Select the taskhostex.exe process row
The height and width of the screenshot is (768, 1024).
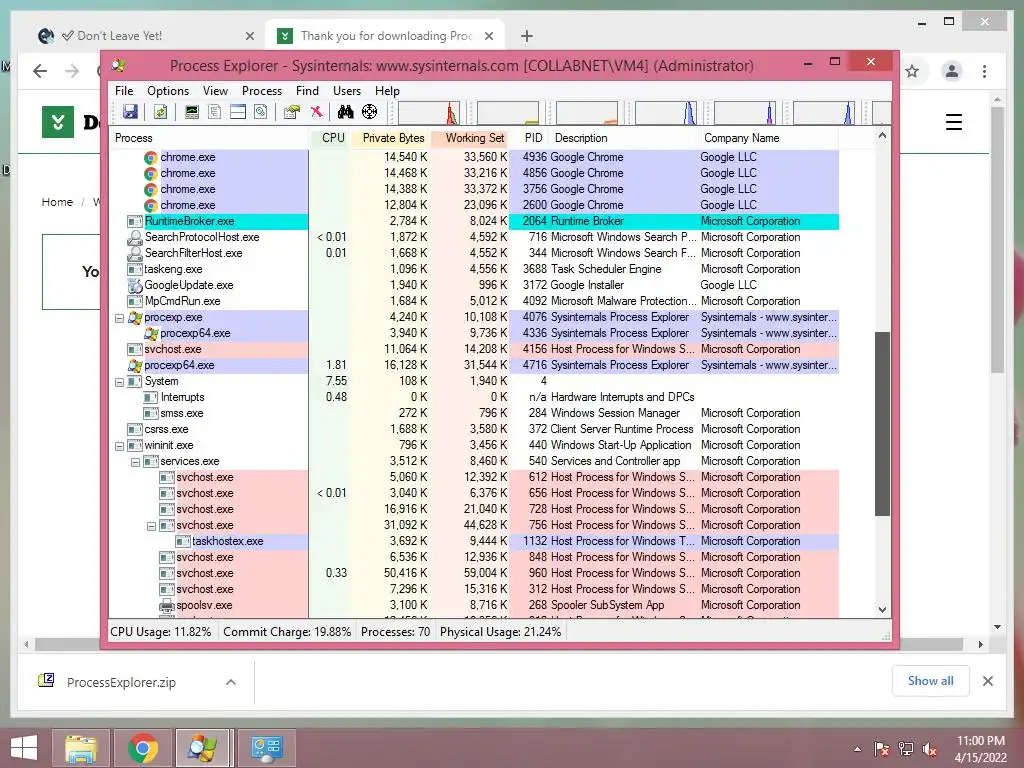475,541
